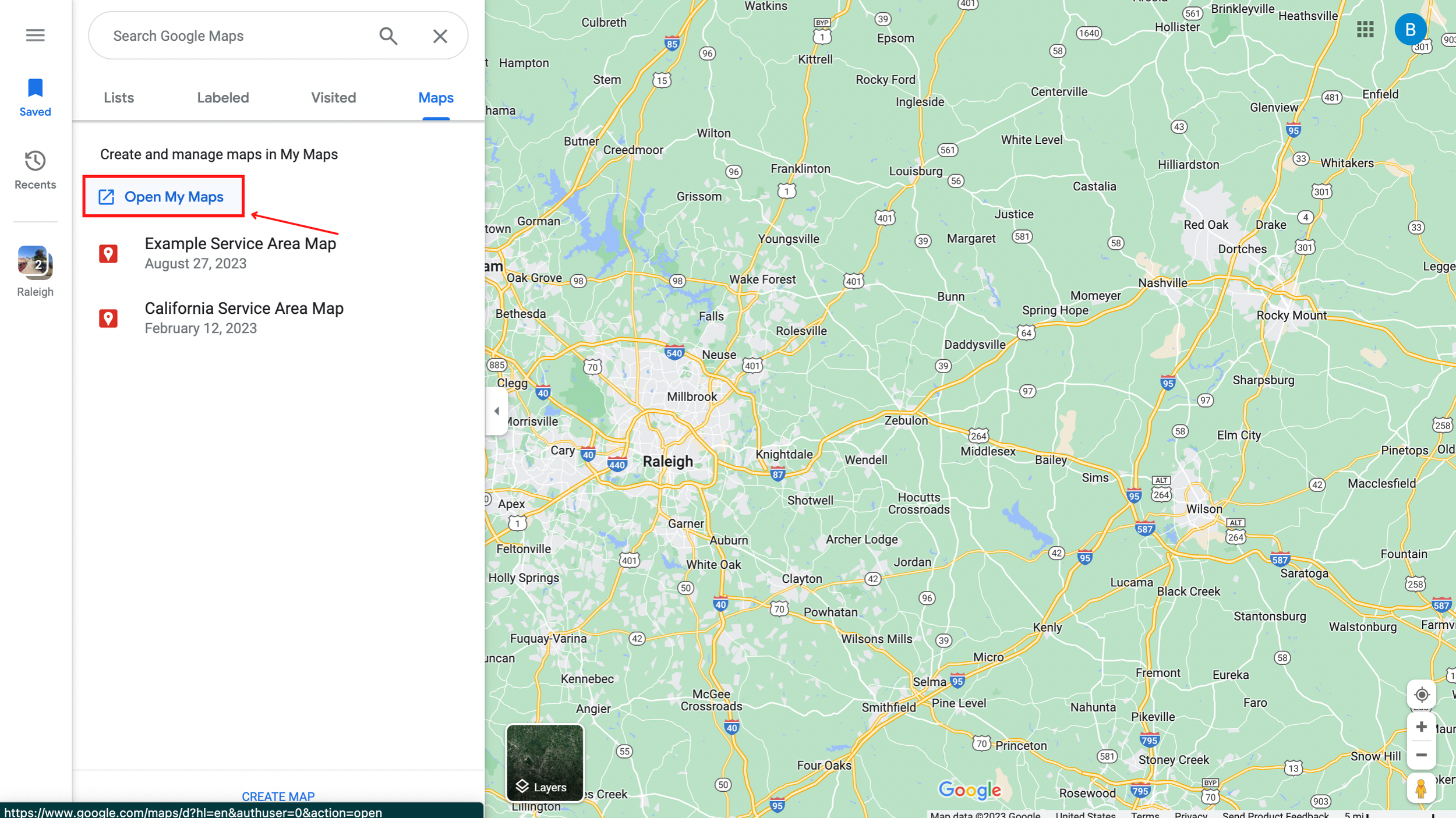Click the Terms link in map footer
1456x818 pixels.
[1144, 814]
